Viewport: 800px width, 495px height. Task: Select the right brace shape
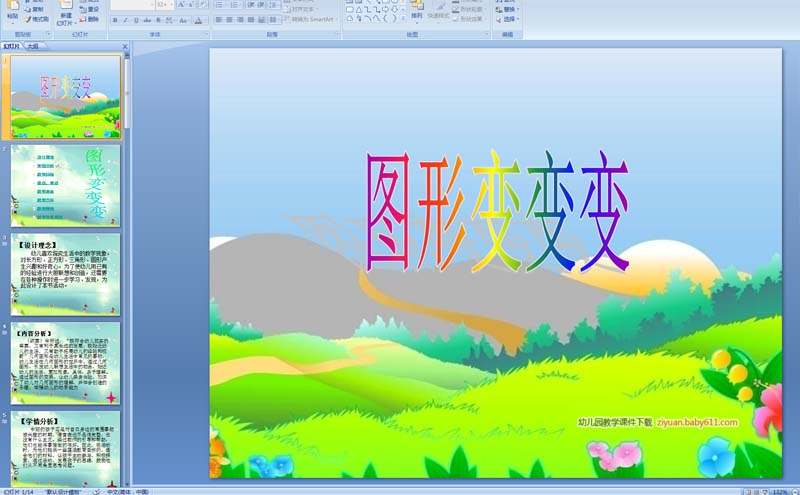click(x=394, y=18)
